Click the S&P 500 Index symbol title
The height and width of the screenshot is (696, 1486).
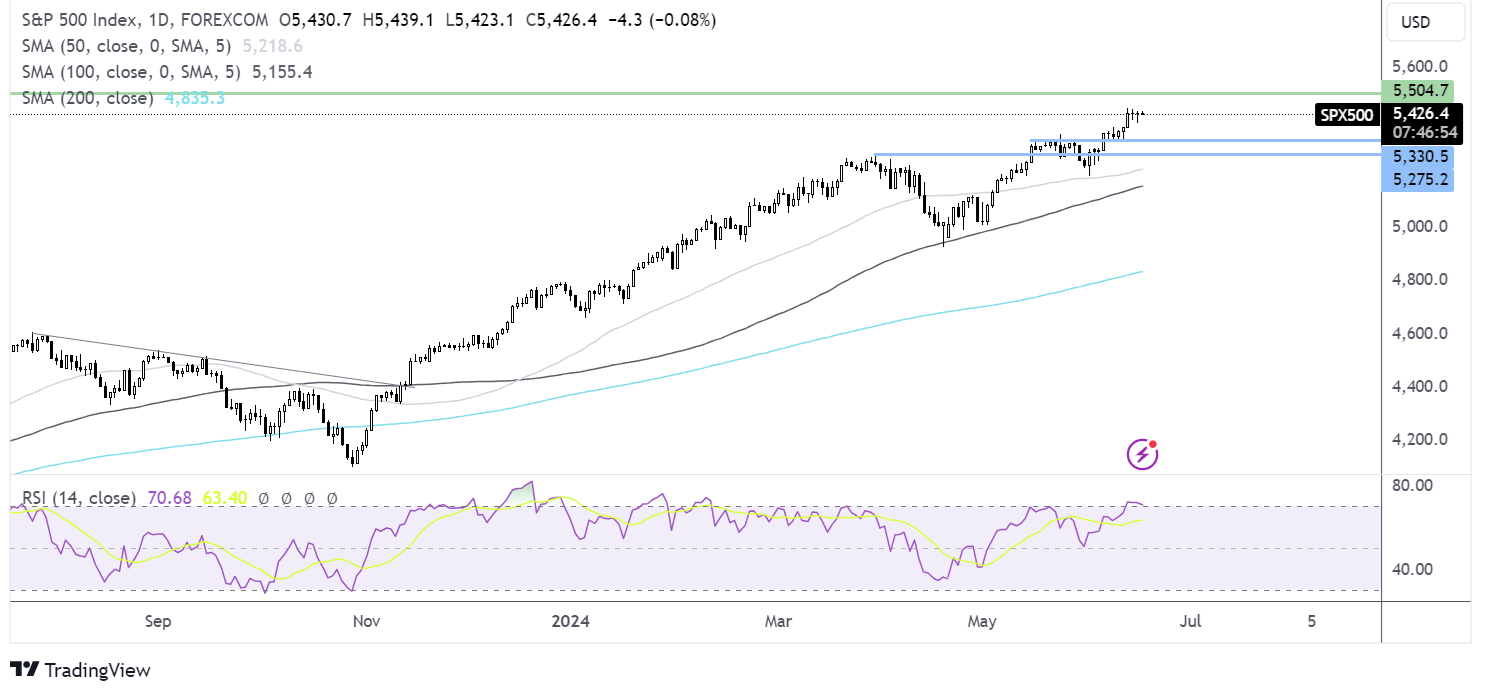coord(143,20)
